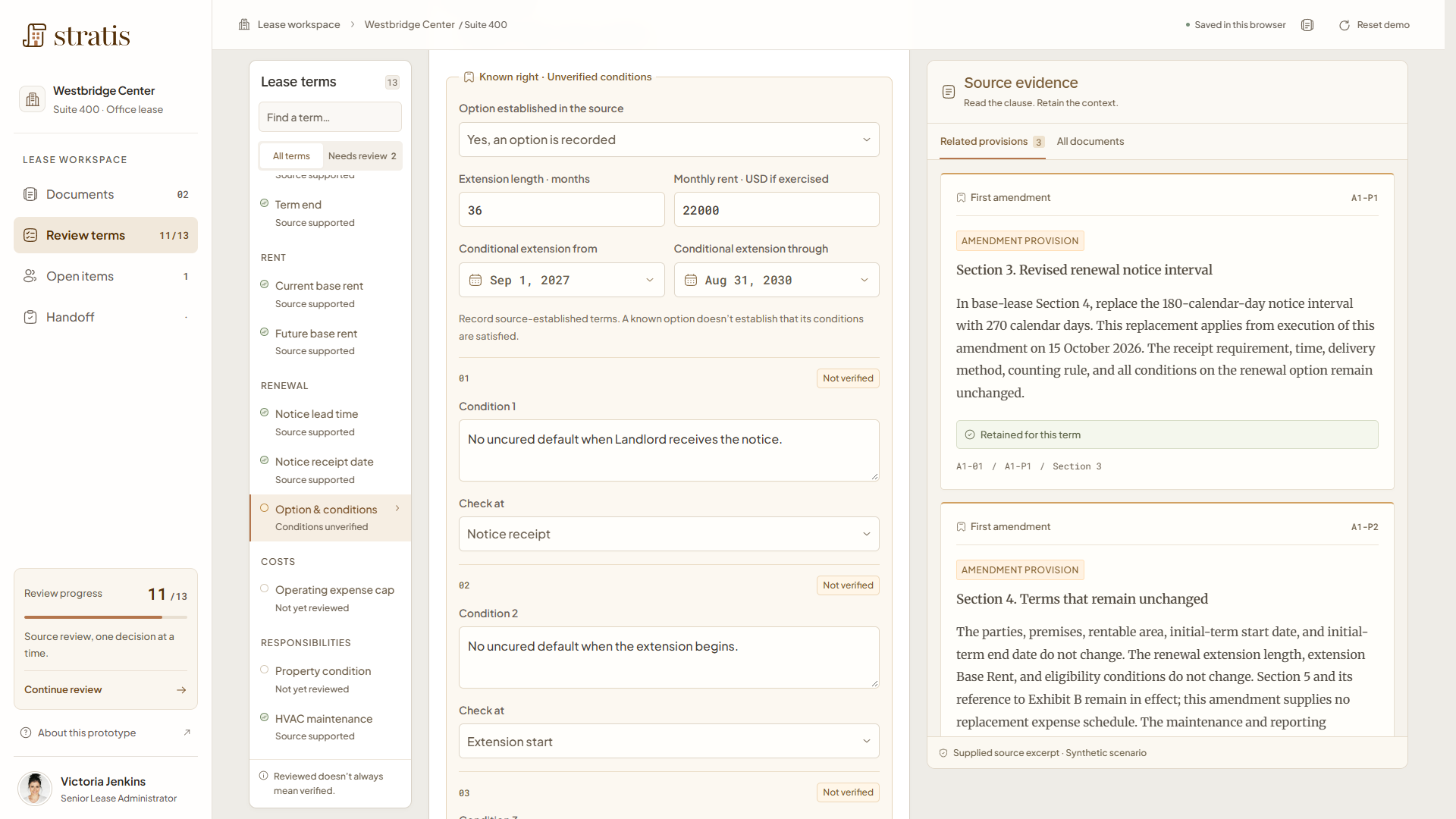Select the Needs review filter

point(362,156)
